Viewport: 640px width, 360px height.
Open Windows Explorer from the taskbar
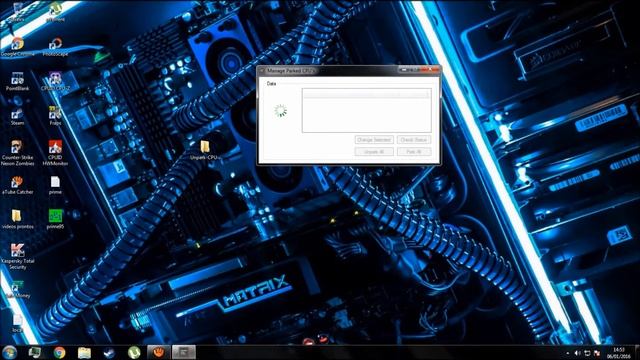84,352
